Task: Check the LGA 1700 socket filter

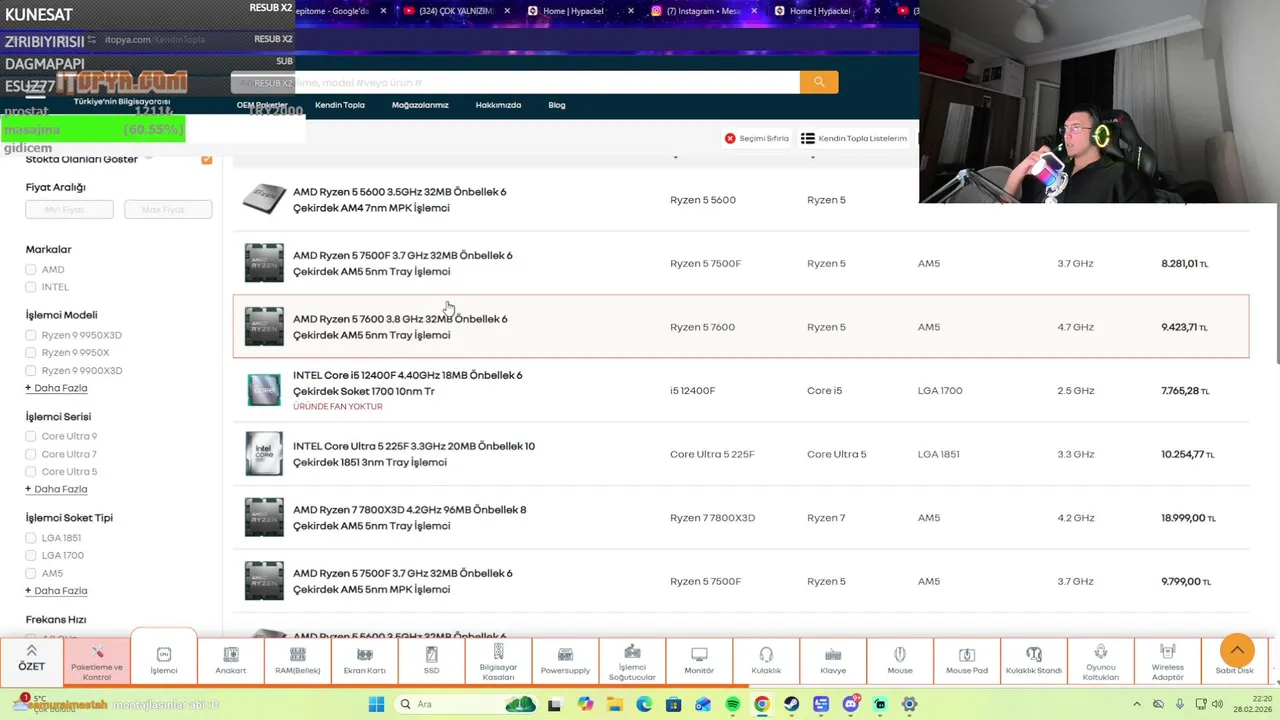Action: tap(31, 556)
